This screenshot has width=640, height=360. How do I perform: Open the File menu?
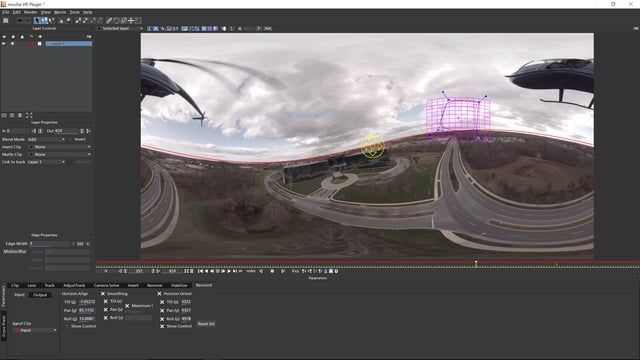pyautogui.click(x=5, y=12)
